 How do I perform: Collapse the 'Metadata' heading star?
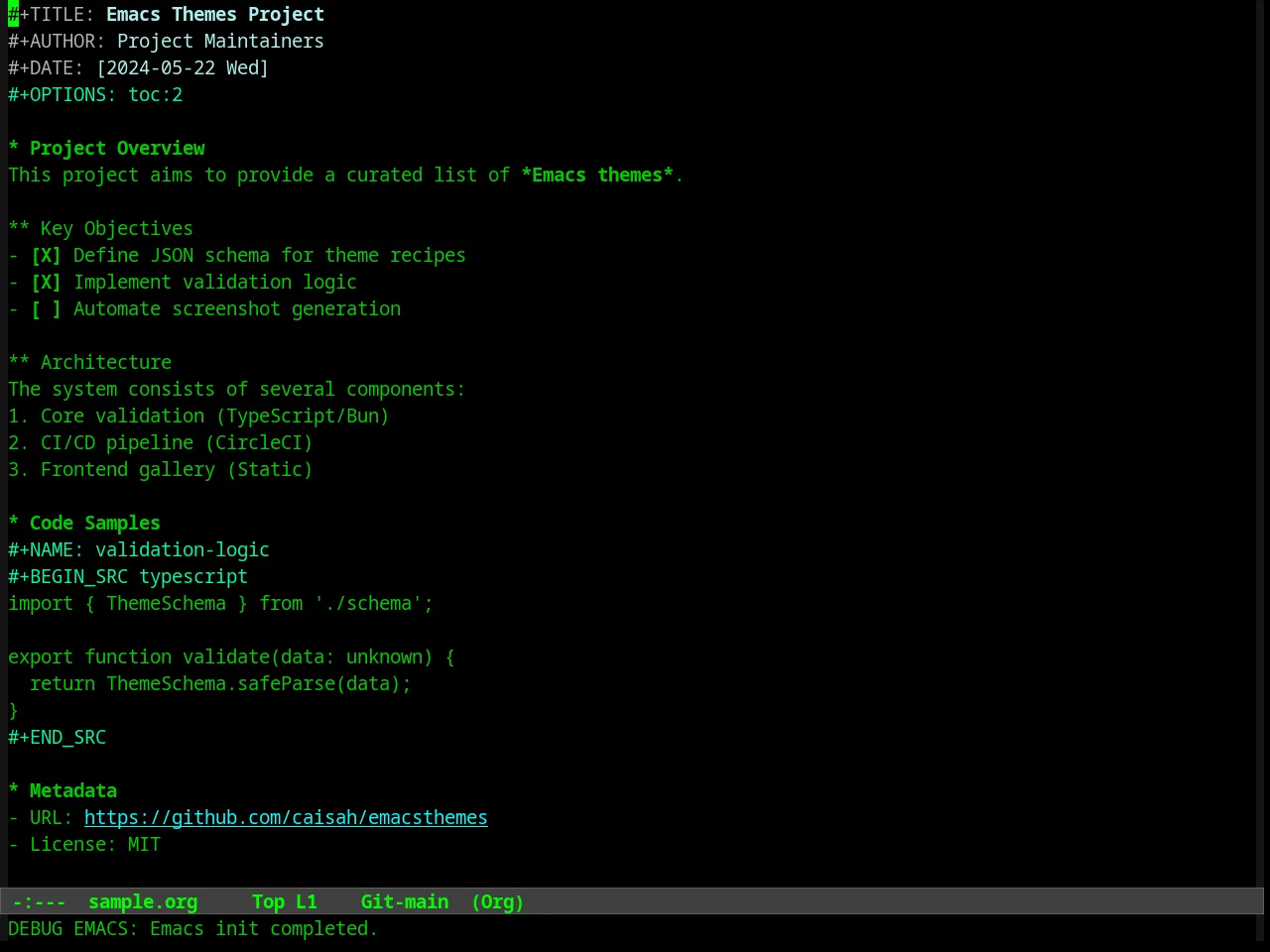tap(14, 791)
